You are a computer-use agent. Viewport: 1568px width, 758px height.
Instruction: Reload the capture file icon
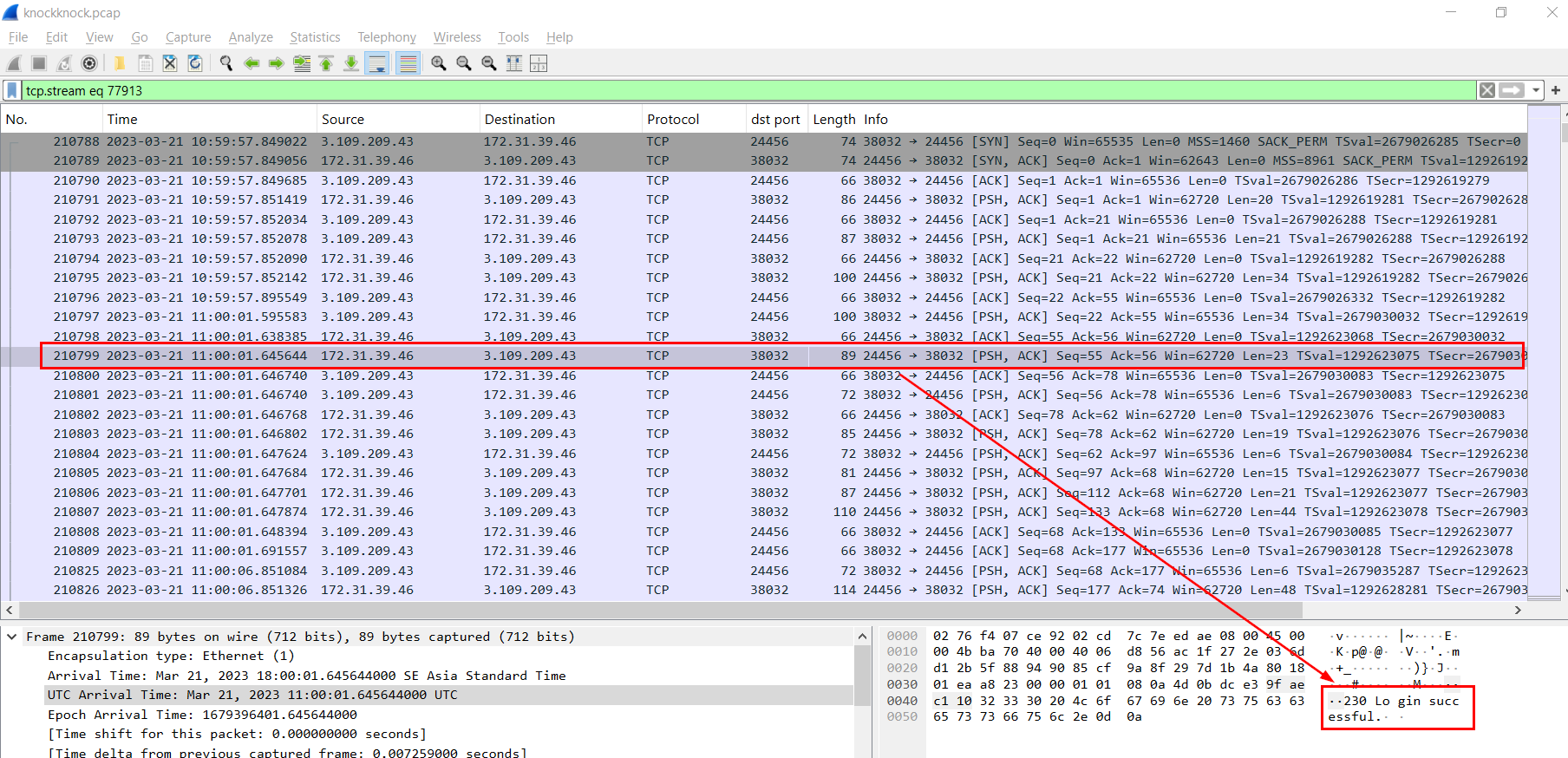pyautogui.click(x=195, y=63)
